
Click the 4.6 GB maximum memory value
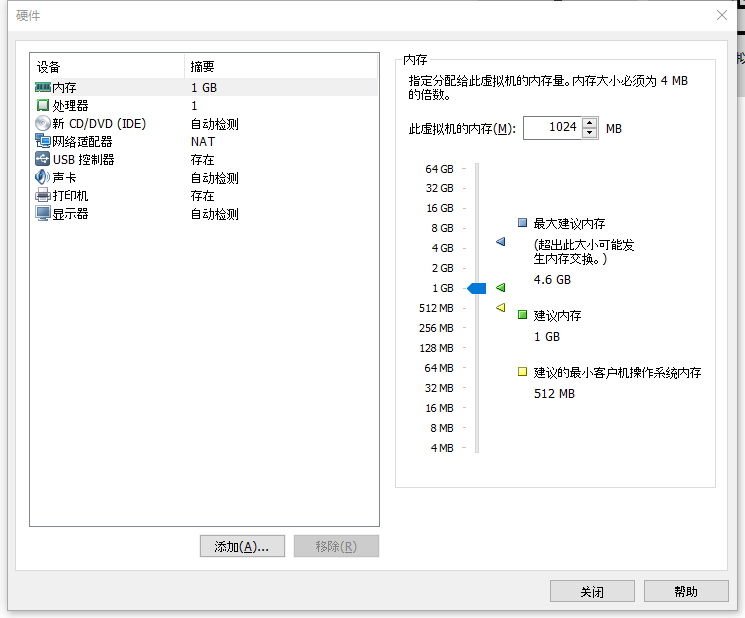(552, 279)
